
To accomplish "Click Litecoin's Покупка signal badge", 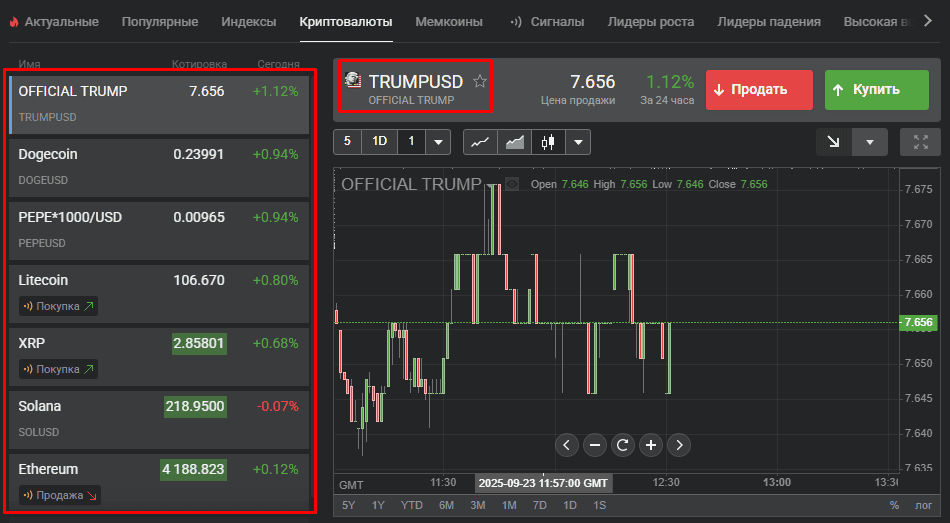I will 58,307.
